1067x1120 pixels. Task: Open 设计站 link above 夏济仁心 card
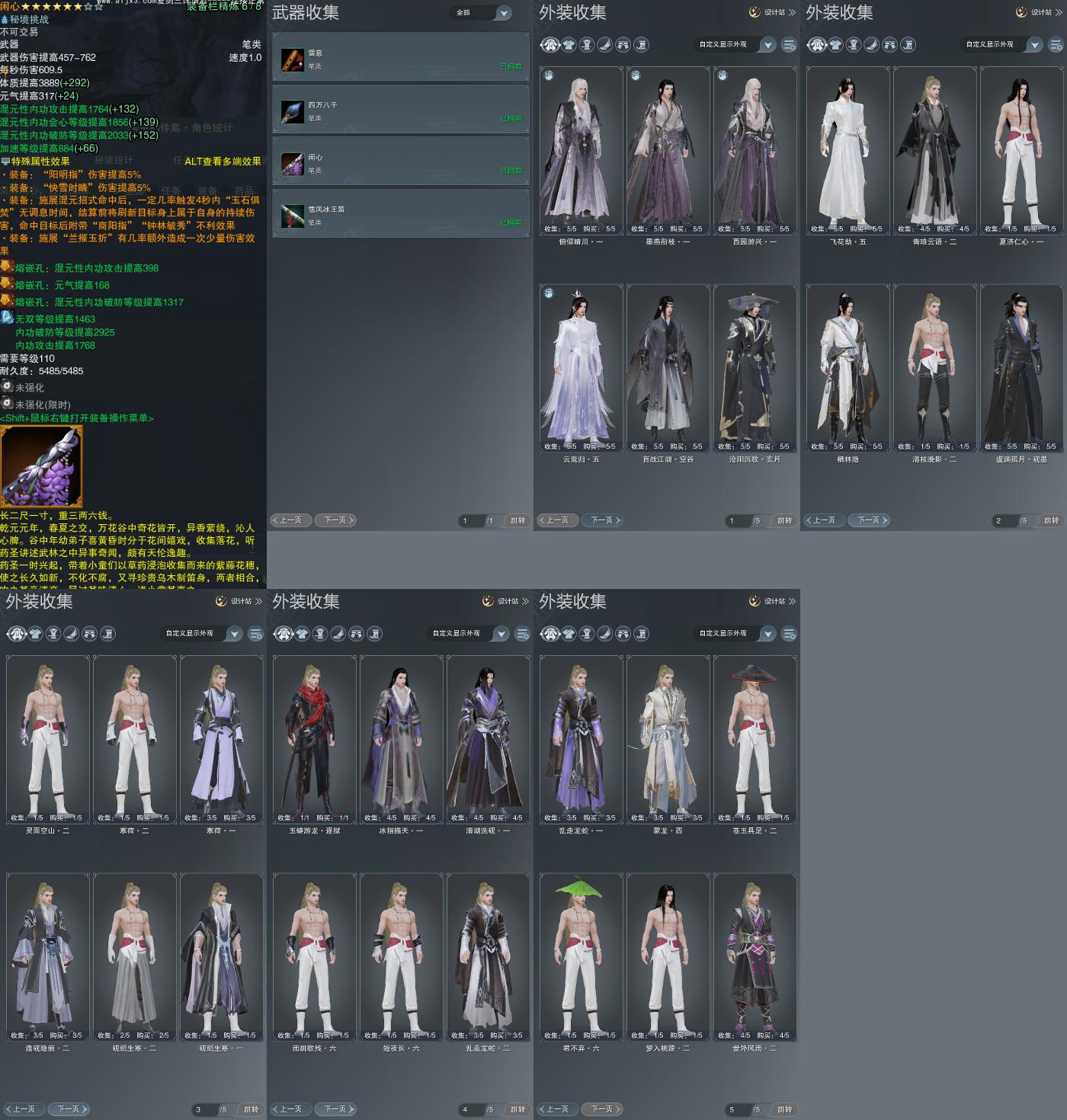coord(1039,12)
